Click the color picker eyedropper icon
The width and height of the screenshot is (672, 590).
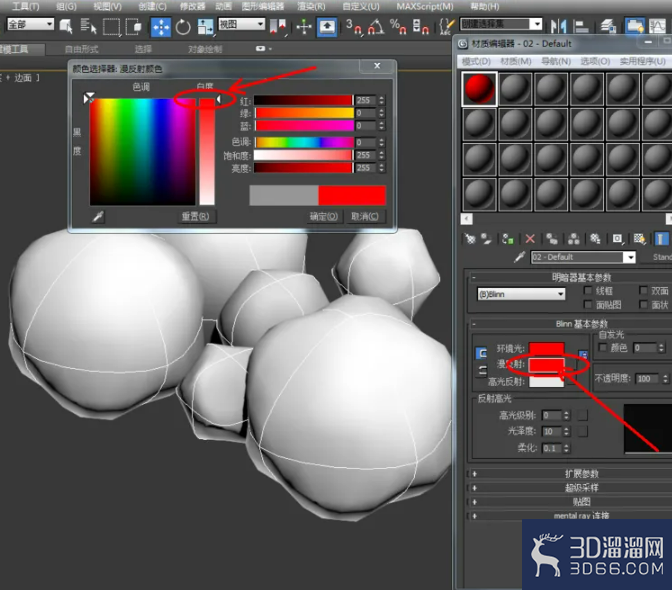click(98, 217)
